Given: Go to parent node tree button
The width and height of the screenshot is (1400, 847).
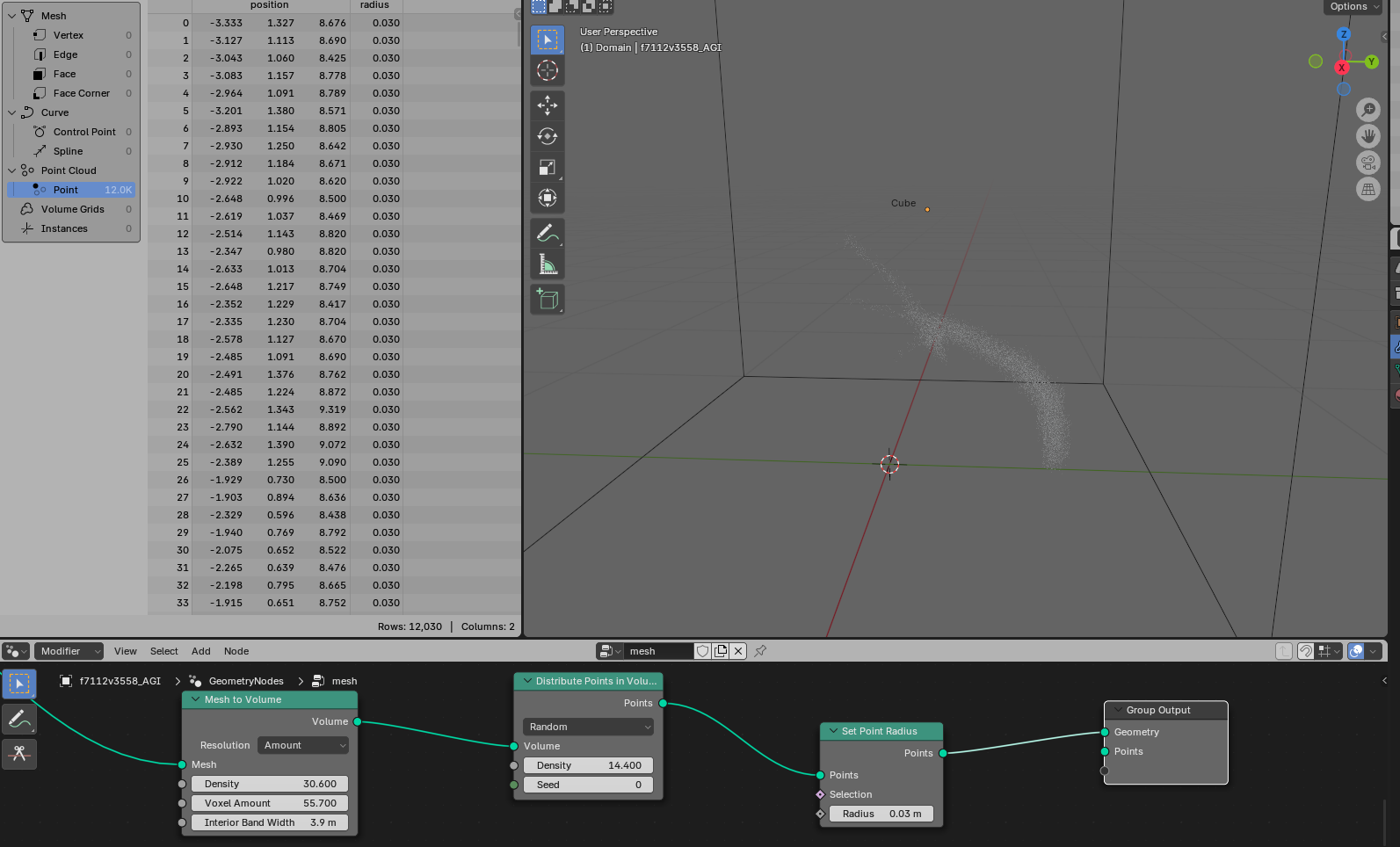Looking at the screenshot, I should click(1284, 651).
